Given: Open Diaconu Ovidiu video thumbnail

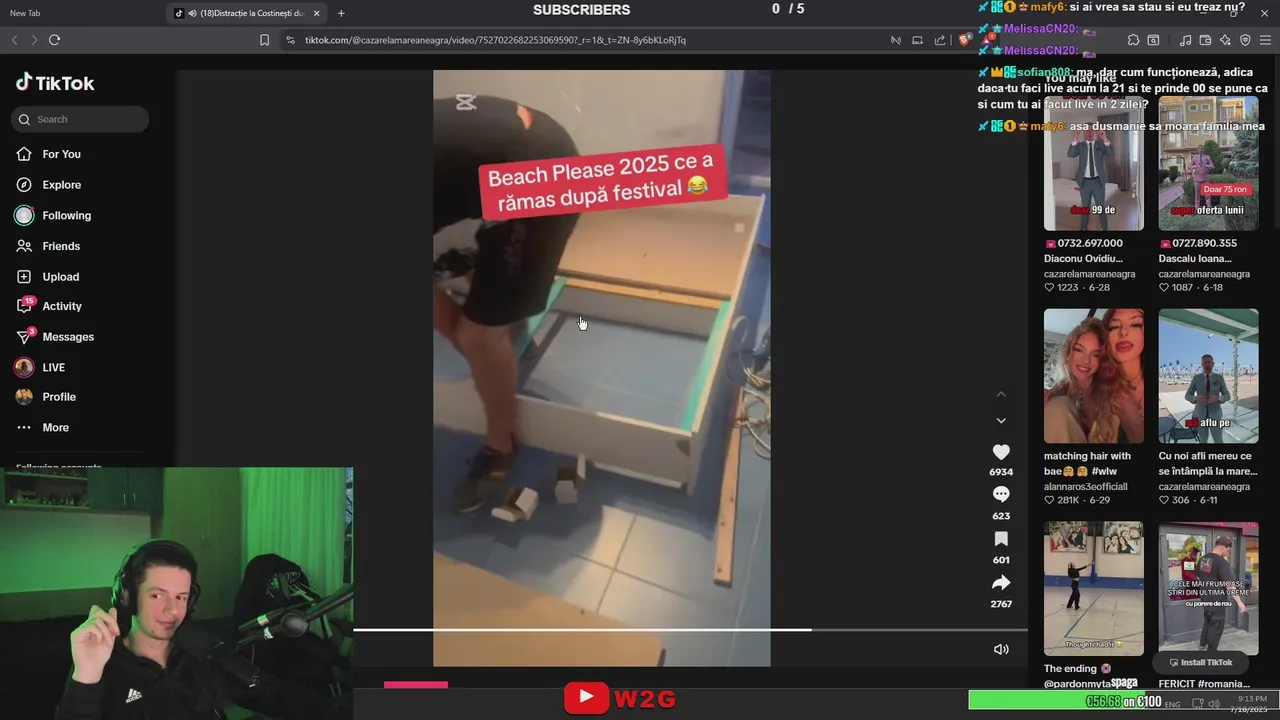Looking at the screenshot, I should tap(1094, 164).
